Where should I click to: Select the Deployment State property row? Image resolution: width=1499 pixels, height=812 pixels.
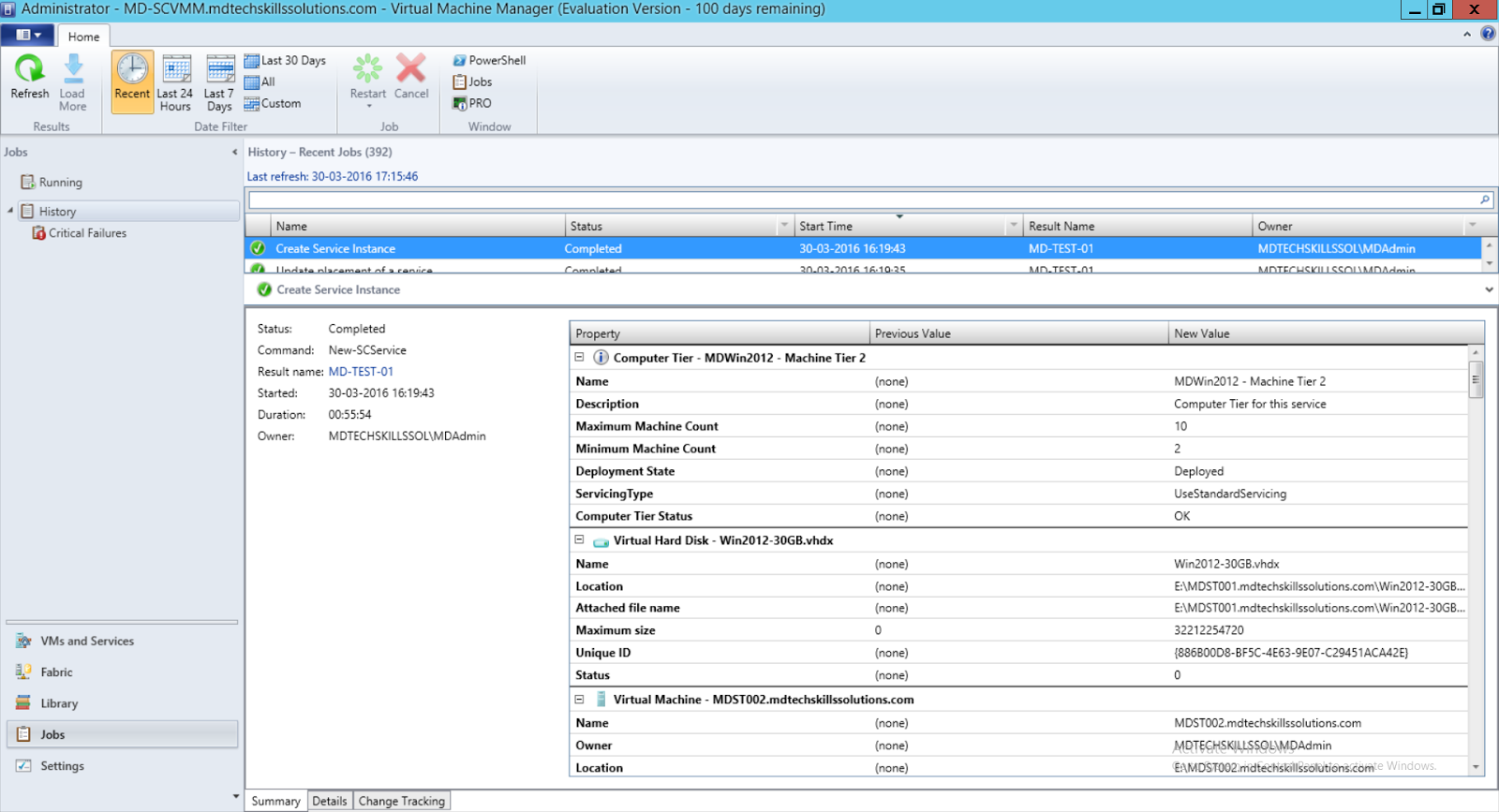[1018, 471]
